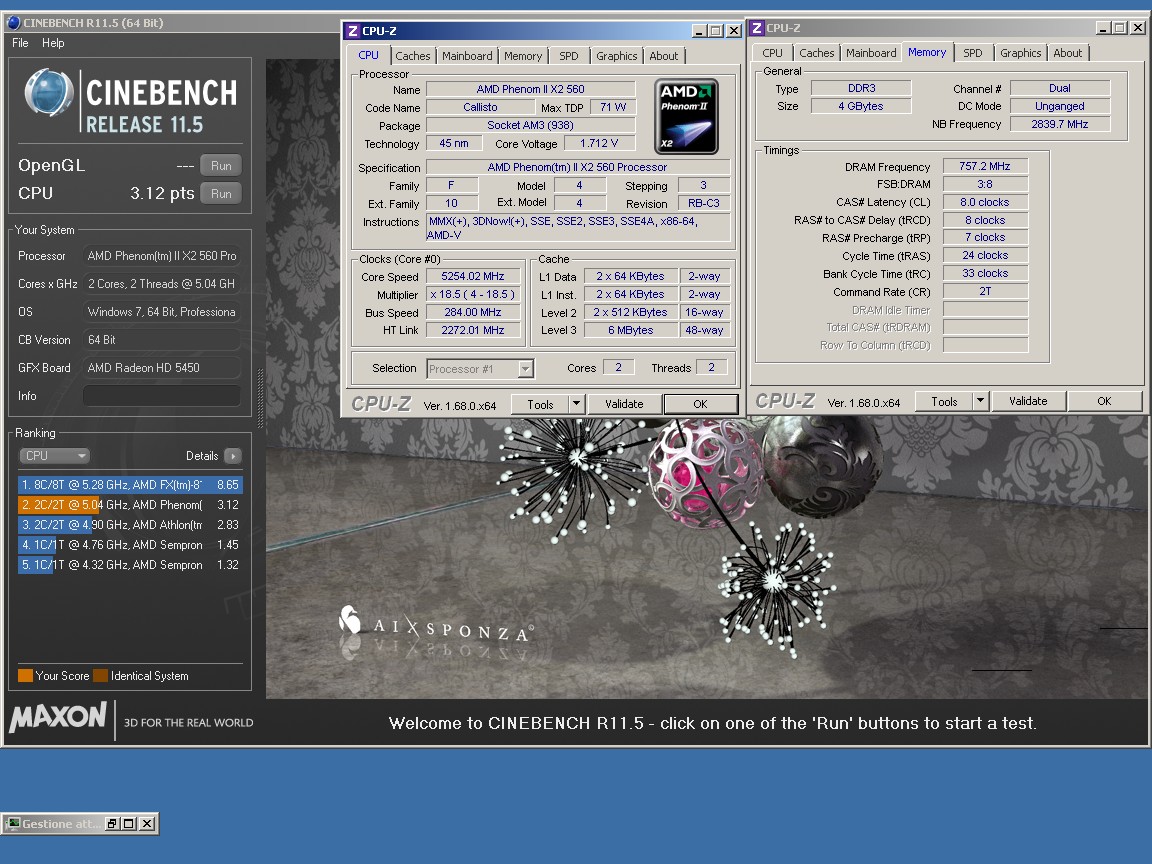
Task: Click the Command Rate value 2T
Action: [x=984, y=292]
